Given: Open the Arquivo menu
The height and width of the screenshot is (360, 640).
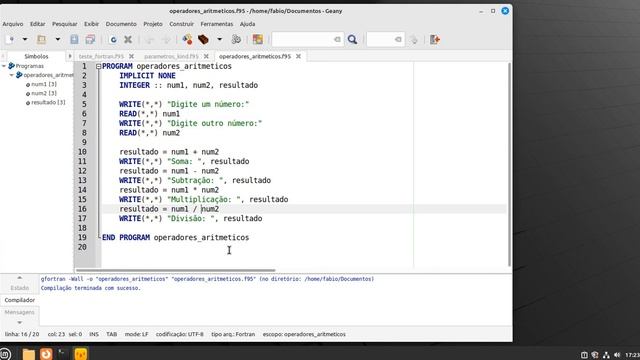Looking at the screenshot, I should pos(13,24).
